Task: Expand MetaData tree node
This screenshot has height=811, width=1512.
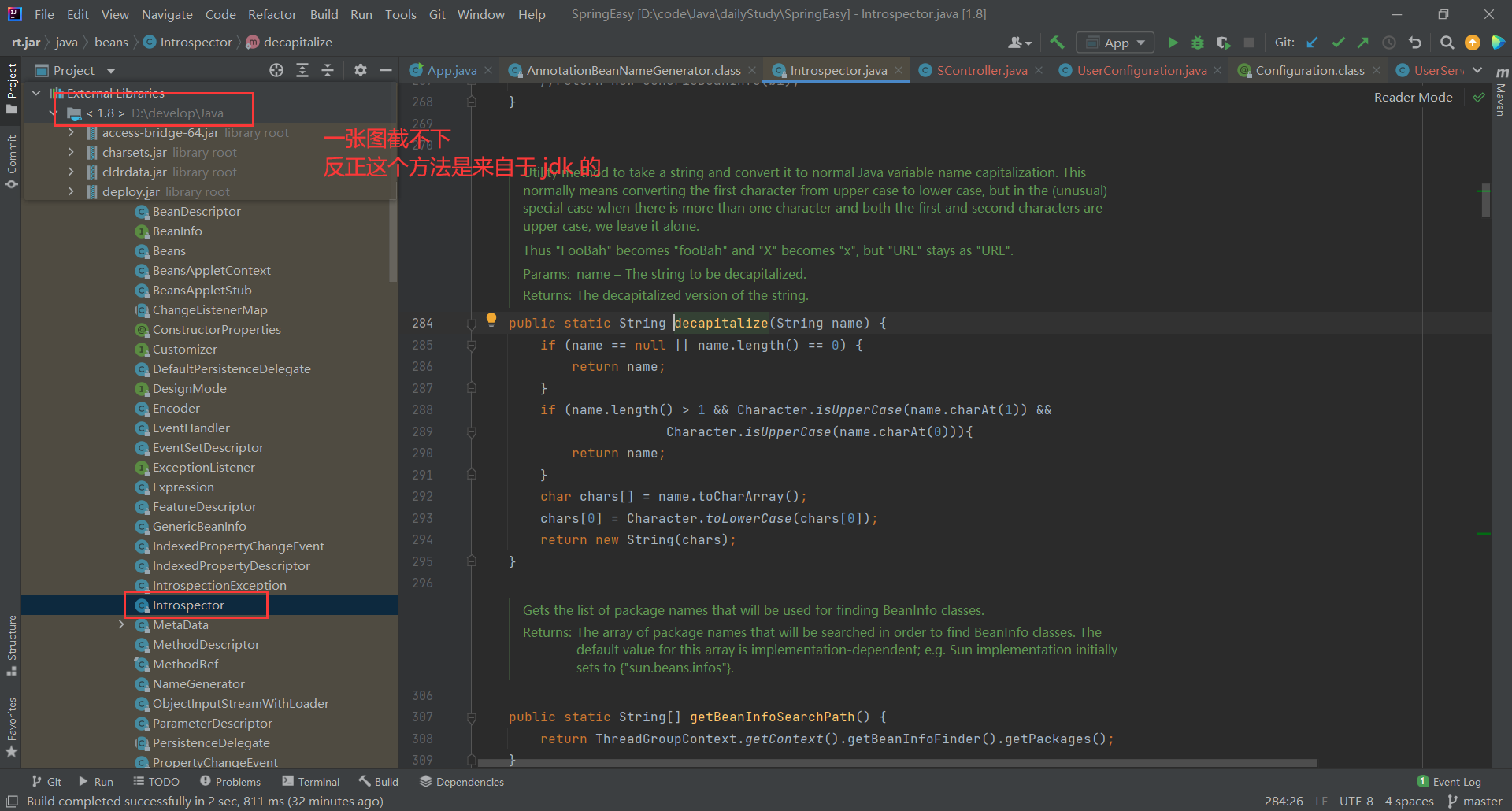Action: click(x=121, y=624)
